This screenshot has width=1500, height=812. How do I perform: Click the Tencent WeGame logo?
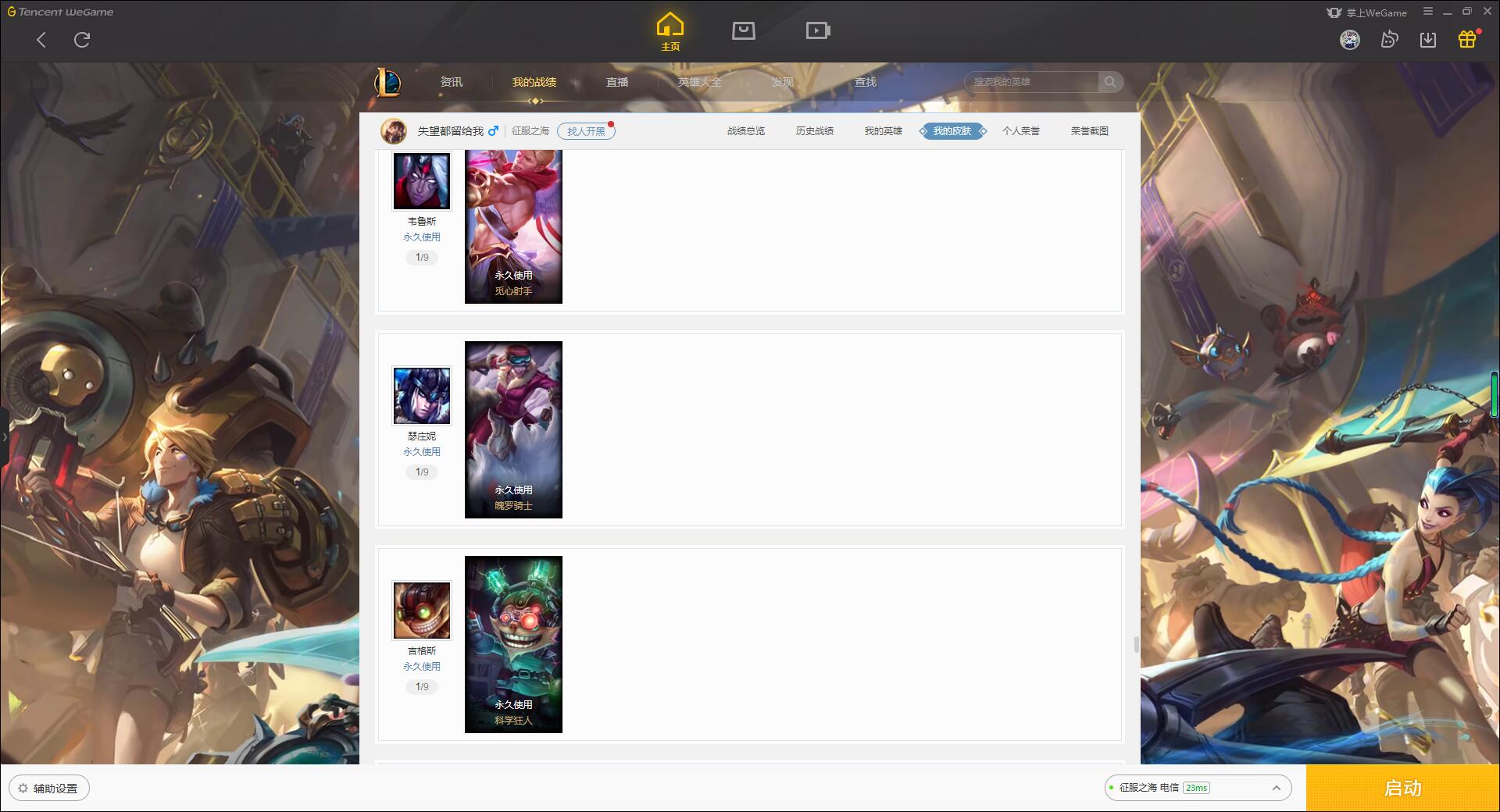pyautogui.click(x=60, y=12)
